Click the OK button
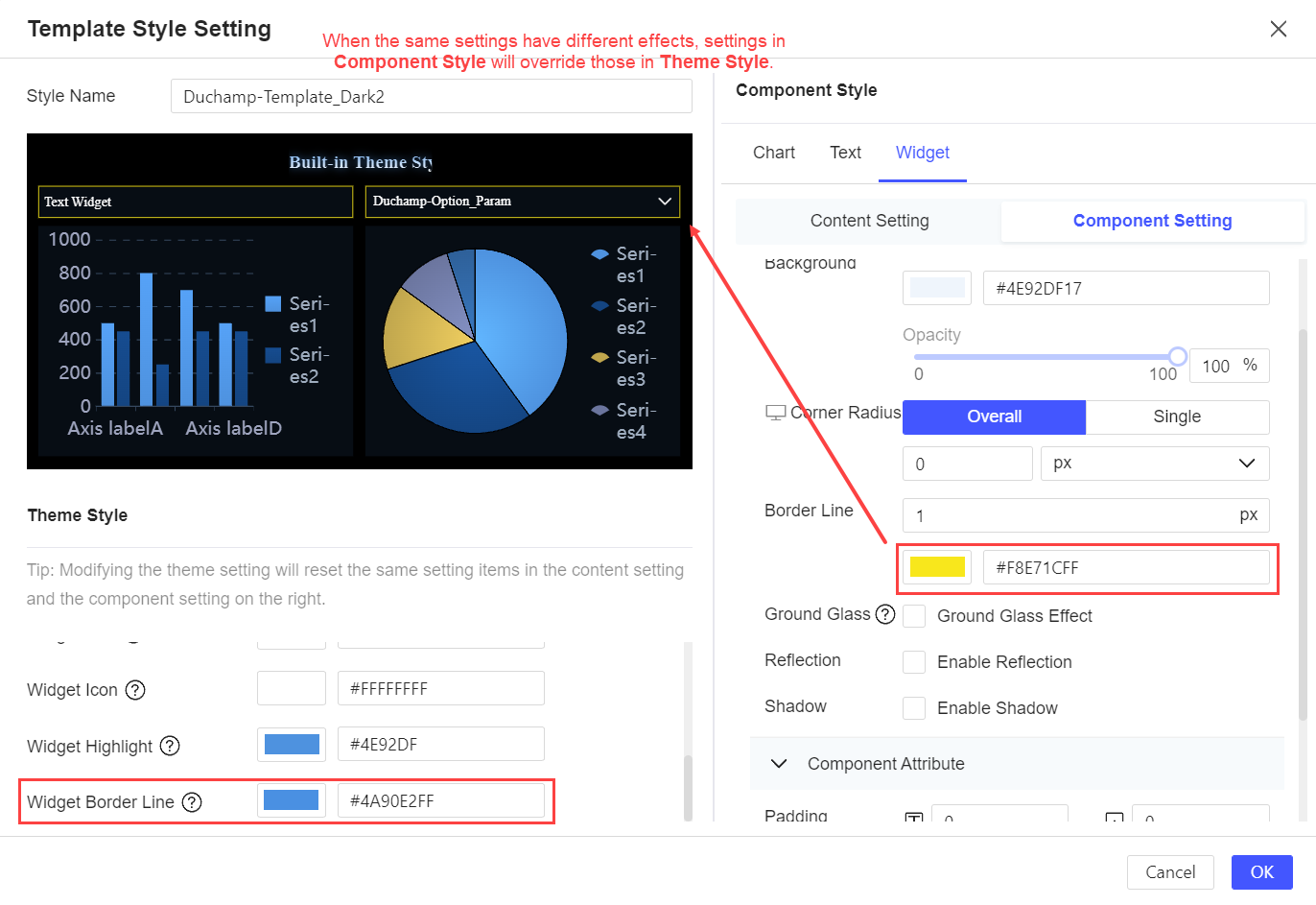1316x905 pixels. pos(1261,872)
